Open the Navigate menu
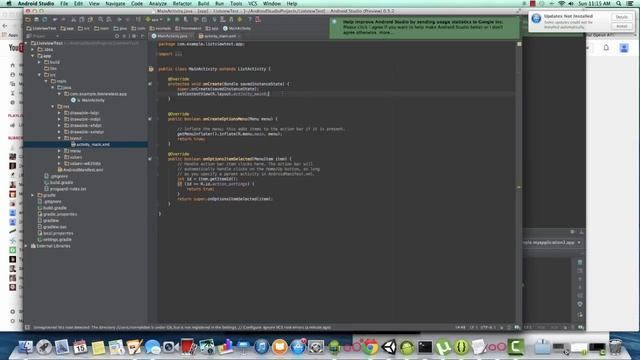640x360 pixels. click(115, 3)
